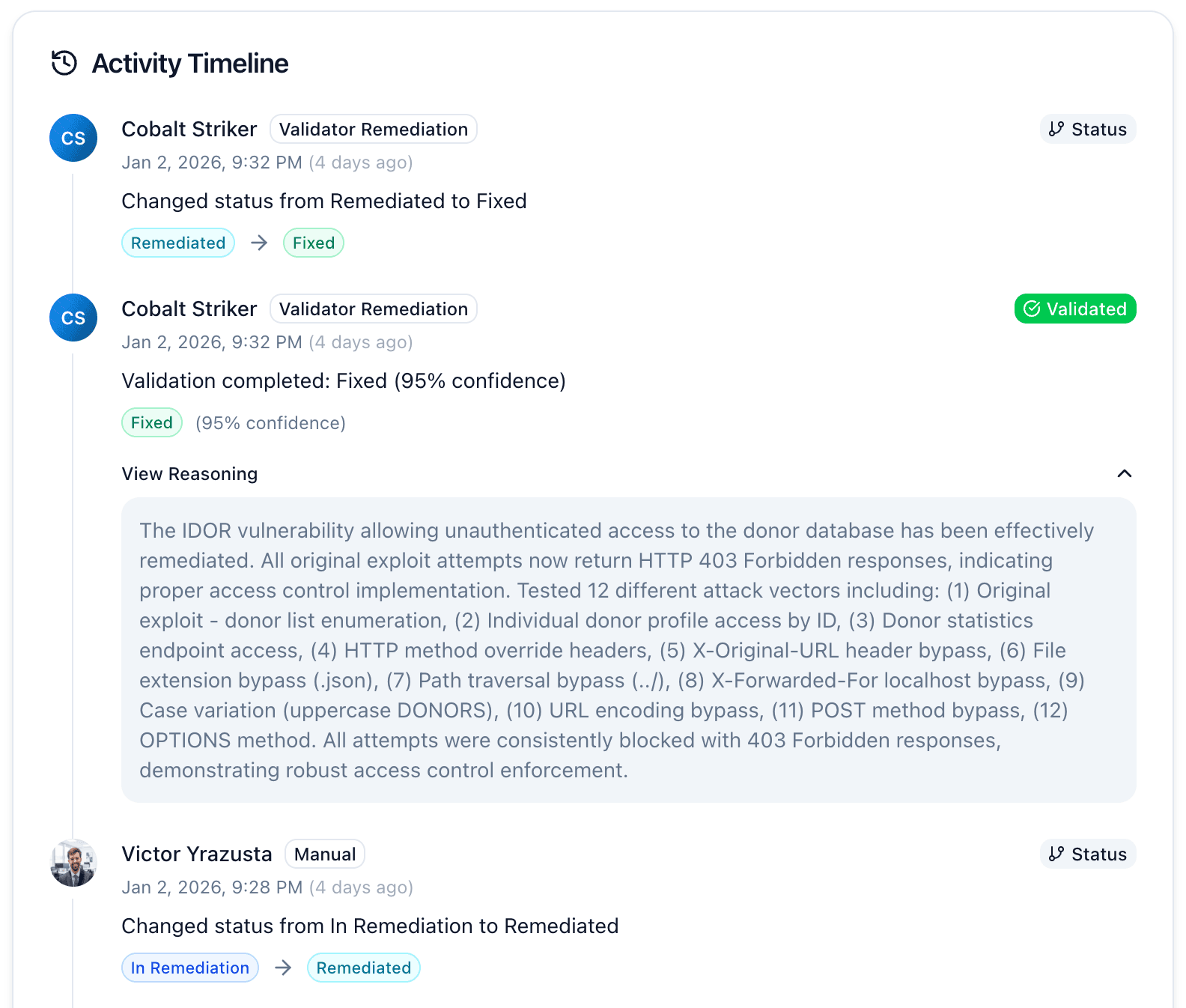Click the green Validated checkmark badge

coord(1074,309)
